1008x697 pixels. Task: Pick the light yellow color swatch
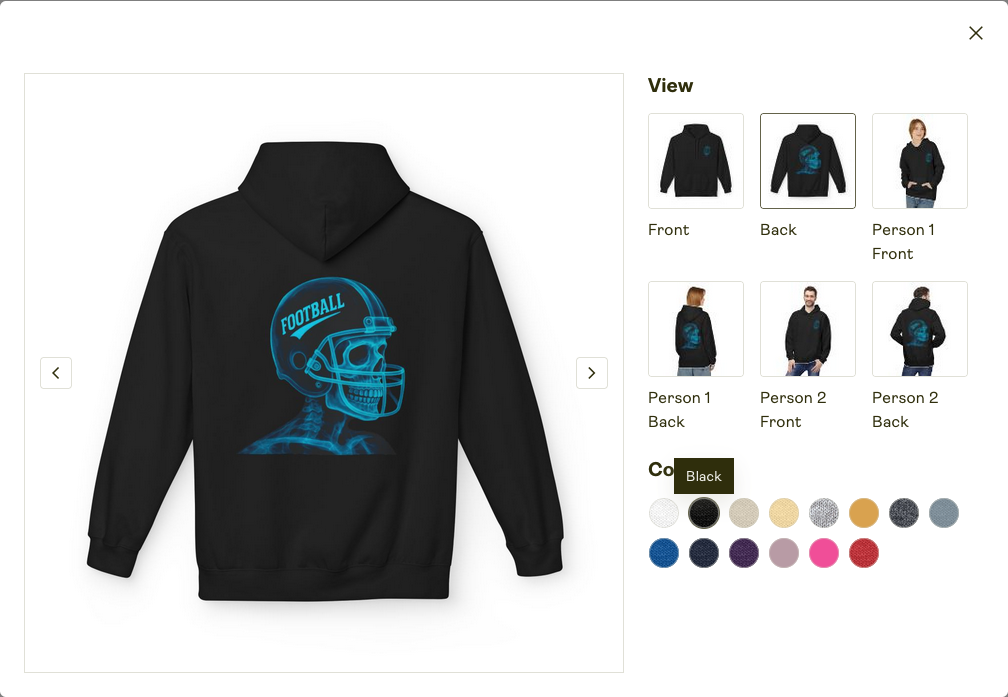(784, 513)
